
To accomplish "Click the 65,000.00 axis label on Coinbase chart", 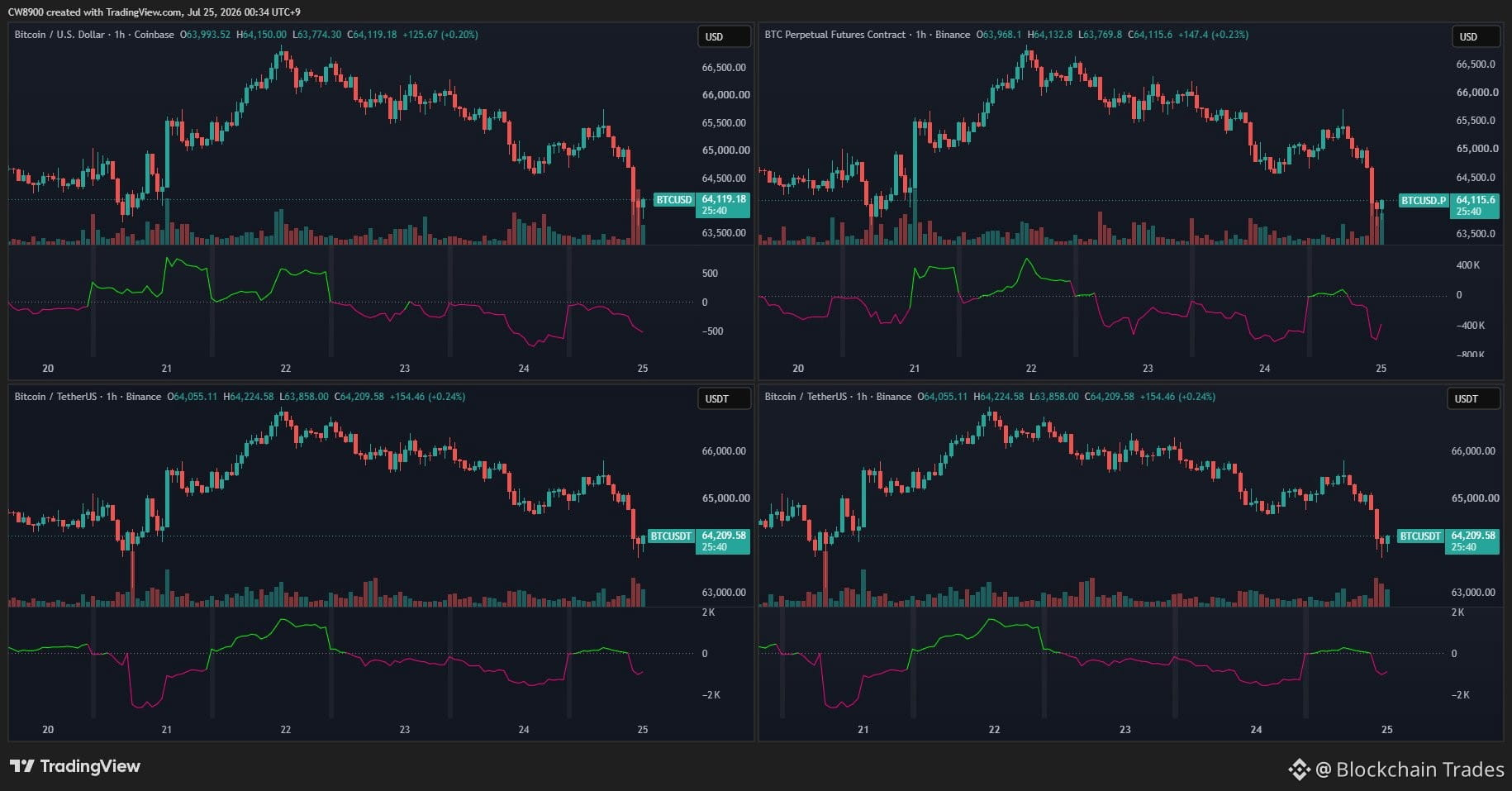I will coord(725,150).
